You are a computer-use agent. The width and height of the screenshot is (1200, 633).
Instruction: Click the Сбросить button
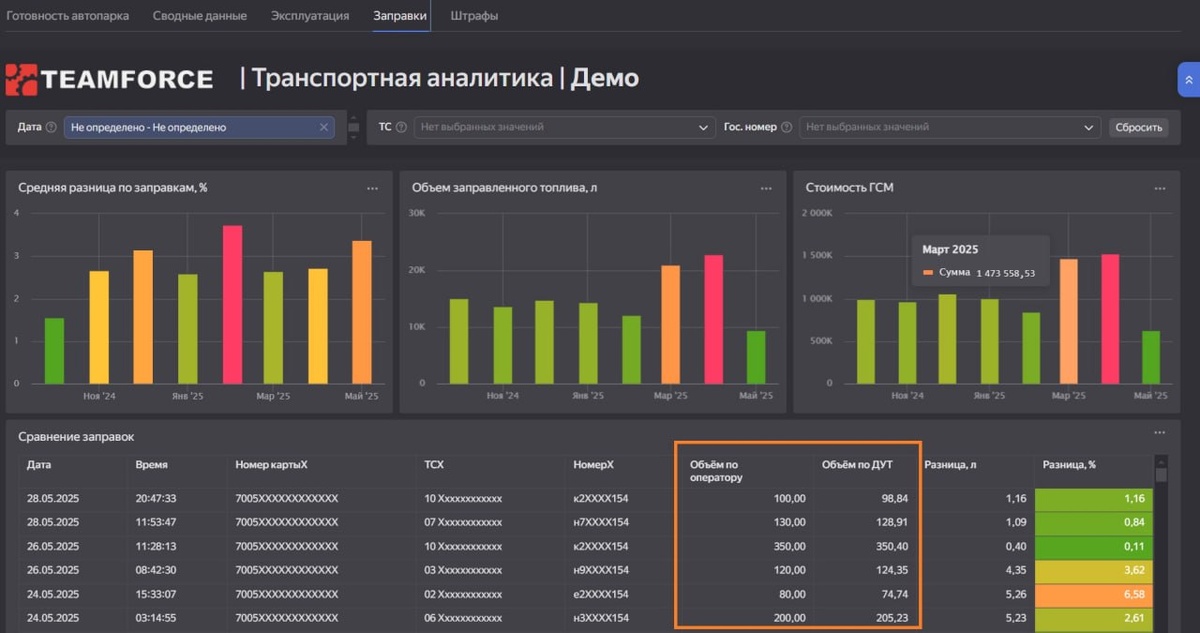pyautogui.click(x=1138, y=127)
